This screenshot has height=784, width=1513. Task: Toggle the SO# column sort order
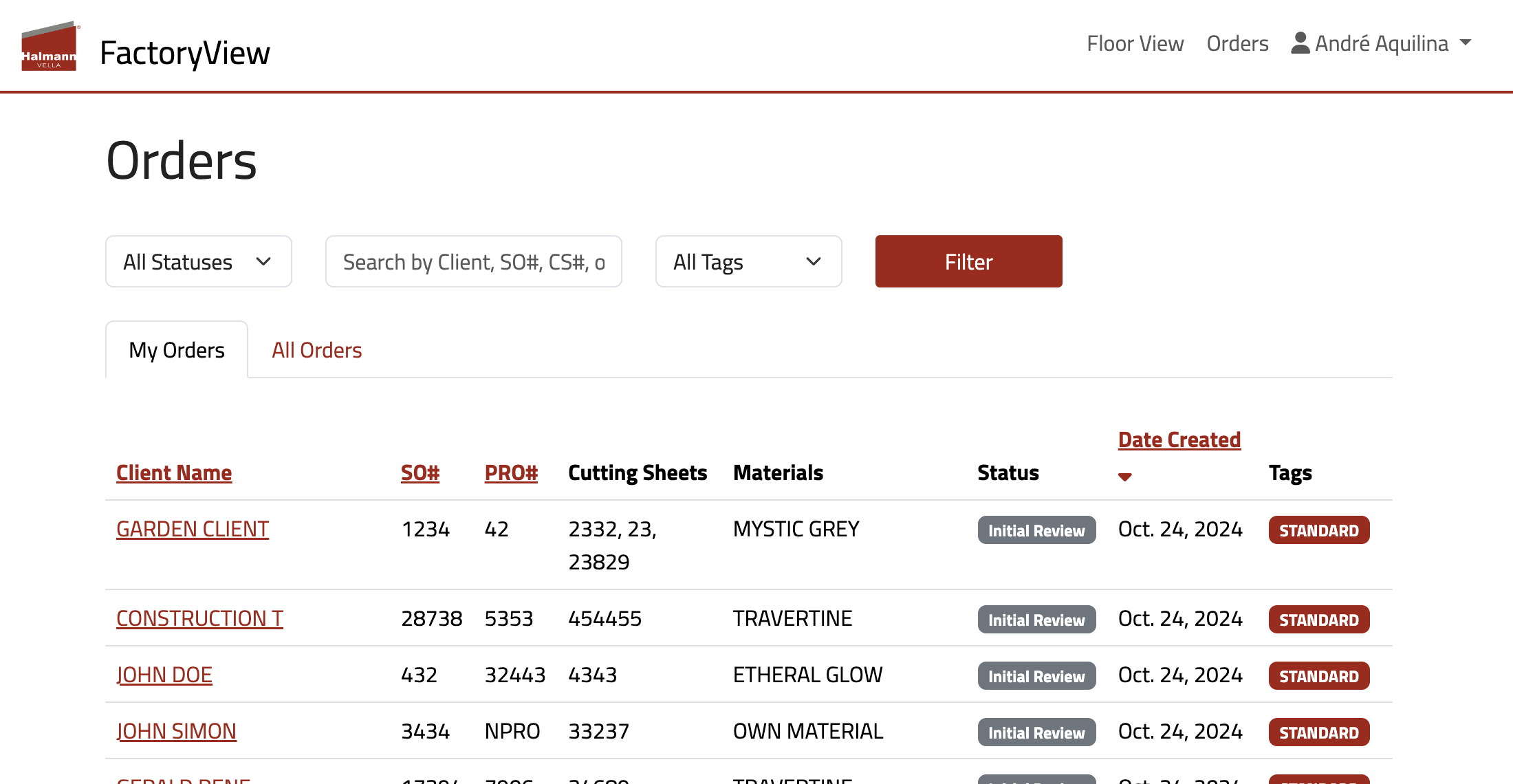click(x=420, y=472)
